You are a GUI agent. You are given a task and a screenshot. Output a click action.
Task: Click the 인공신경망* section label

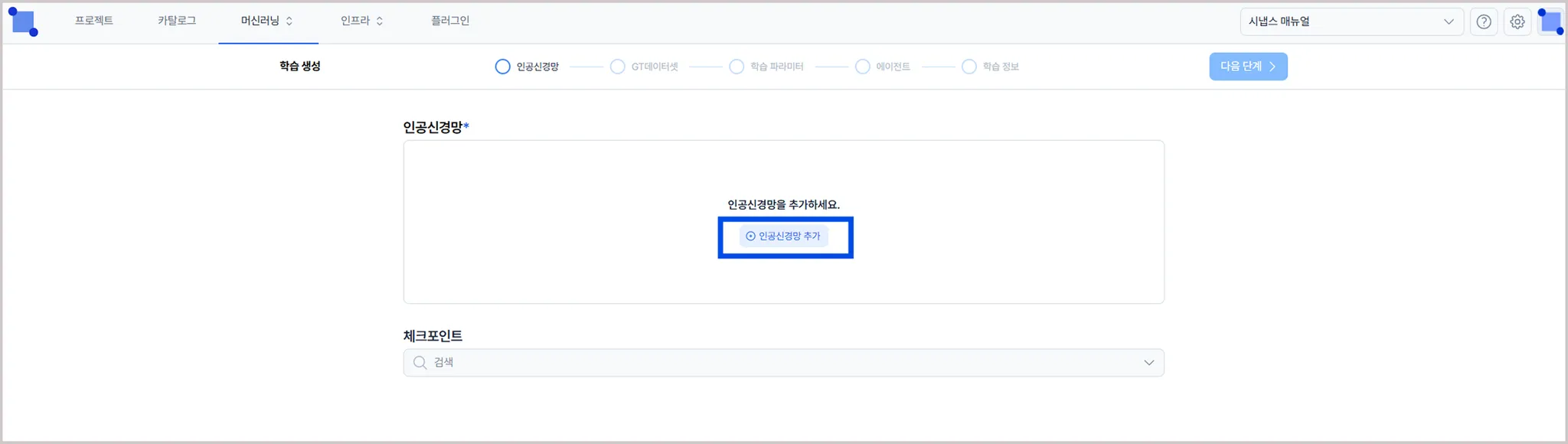(436, 127)
